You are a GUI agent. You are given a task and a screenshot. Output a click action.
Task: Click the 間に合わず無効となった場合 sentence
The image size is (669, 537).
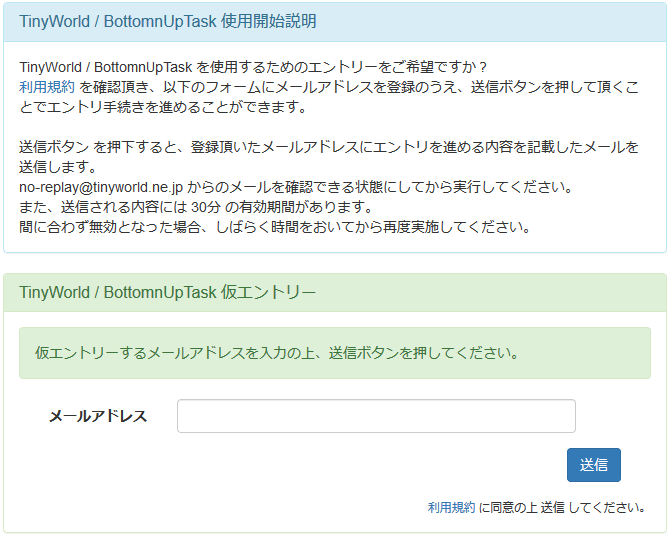[x=110, y=227]
